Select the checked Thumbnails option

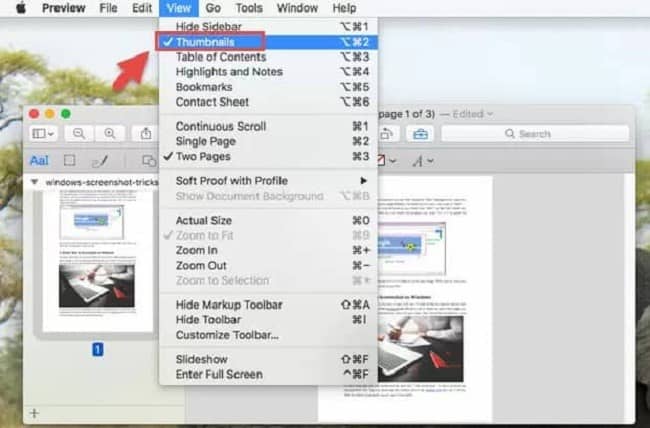[268, 42]
